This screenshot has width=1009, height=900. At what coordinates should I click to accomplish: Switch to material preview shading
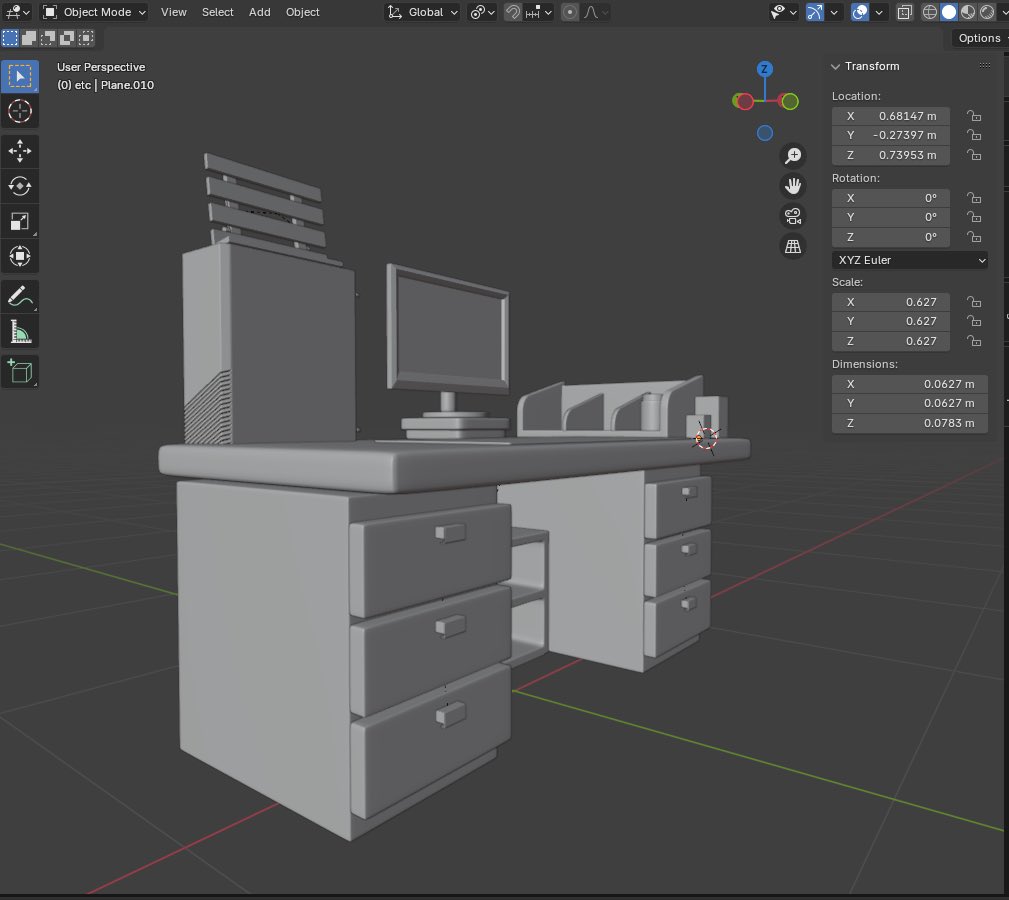coord(968,12)
